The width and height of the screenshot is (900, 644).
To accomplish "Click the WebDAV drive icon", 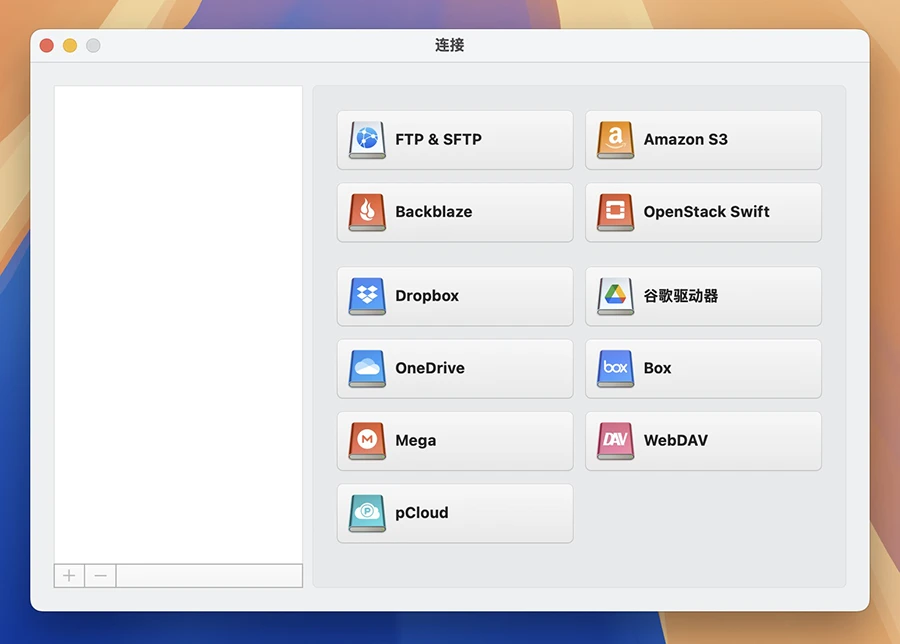I will 615,440.
